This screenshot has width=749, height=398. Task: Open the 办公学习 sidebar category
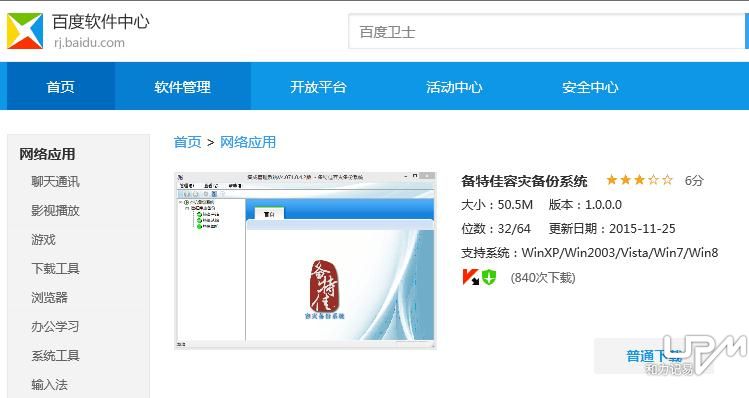(55, 326)
